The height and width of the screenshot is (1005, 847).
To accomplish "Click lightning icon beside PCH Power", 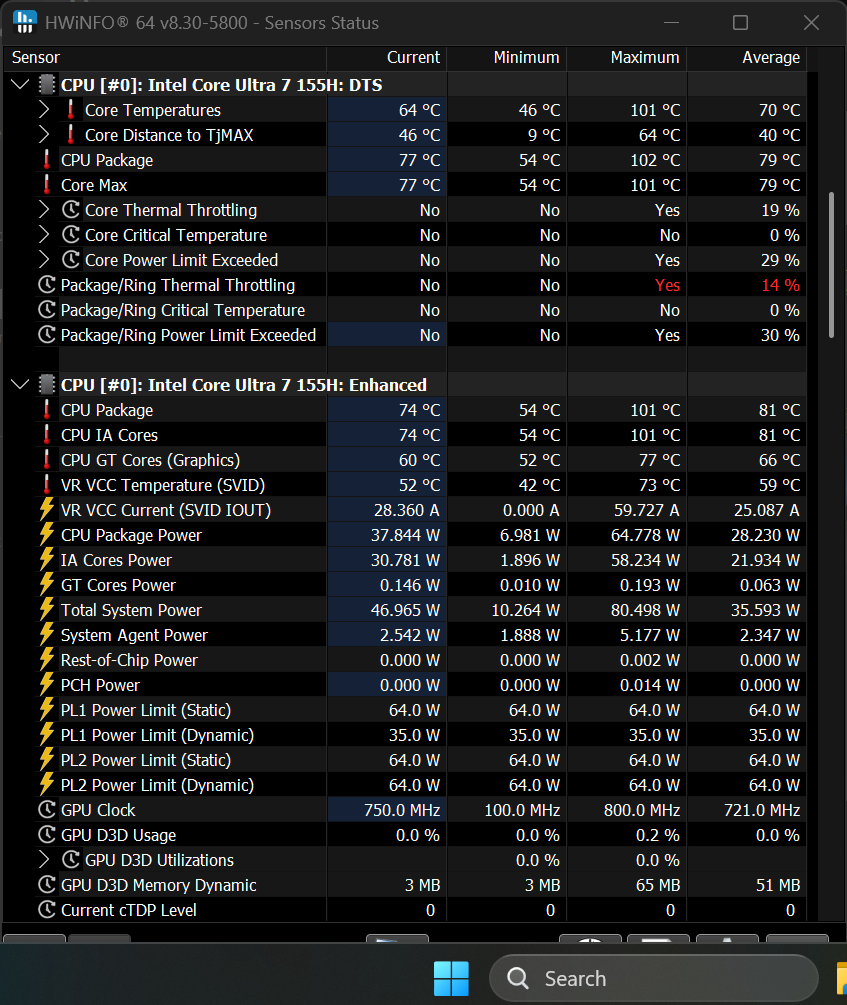I will click(x=47, y=685).
